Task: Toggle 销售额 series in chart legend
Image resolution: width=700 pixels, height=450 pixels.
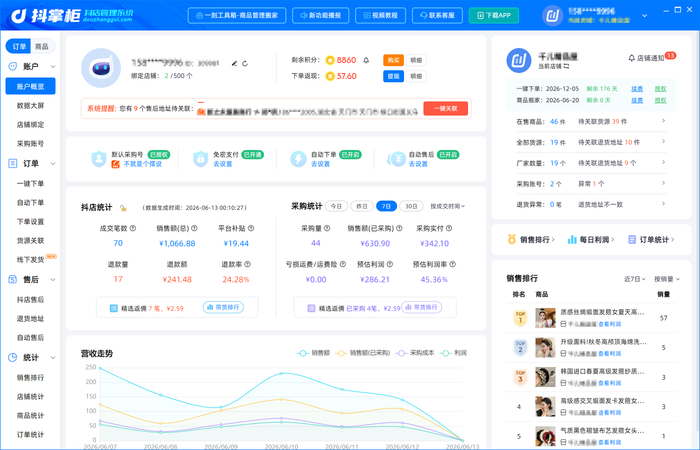Action: tap(313, 353)
